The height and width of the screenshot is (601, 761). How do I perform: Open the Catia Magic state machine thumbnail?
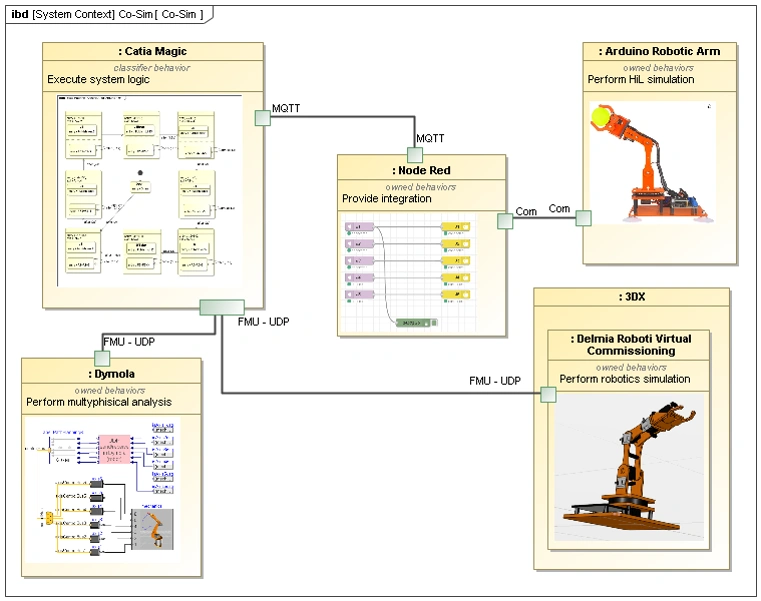[149, 191]
